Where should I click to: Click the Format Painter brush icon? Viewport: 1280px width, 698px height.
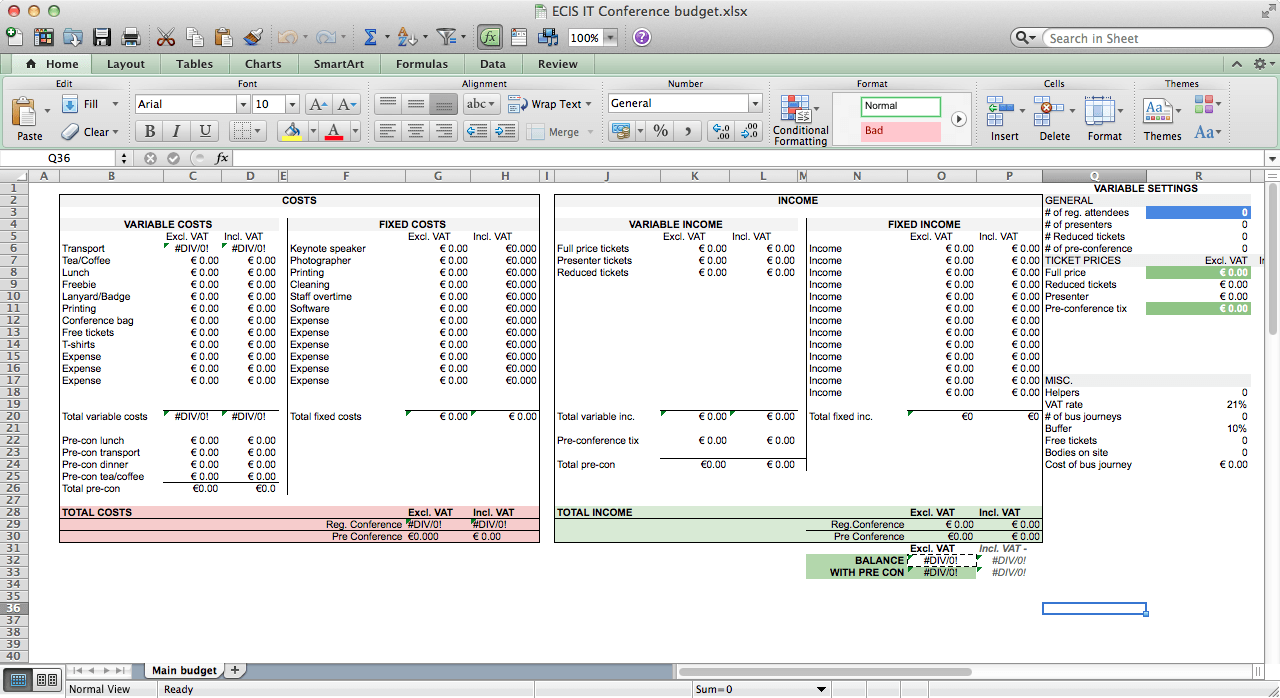coord(253,38)
